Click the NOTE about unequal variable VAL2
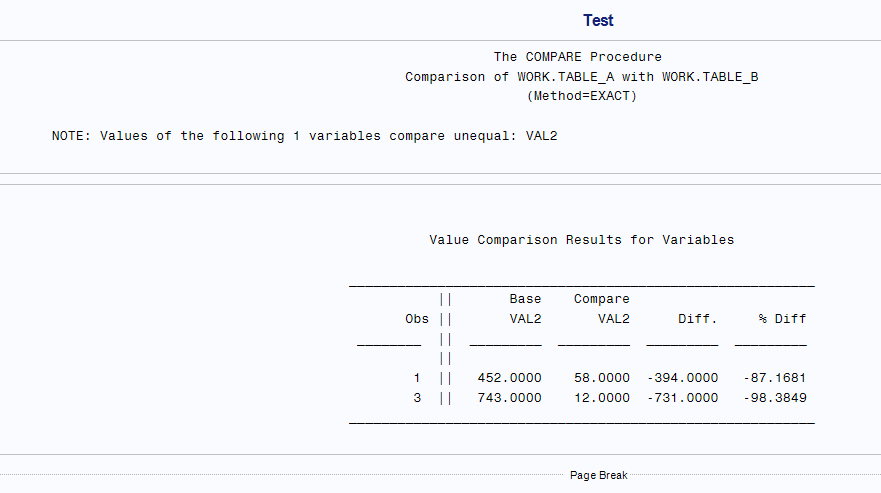This screenshot has width=881, height=493. click(x=304, y=136)
